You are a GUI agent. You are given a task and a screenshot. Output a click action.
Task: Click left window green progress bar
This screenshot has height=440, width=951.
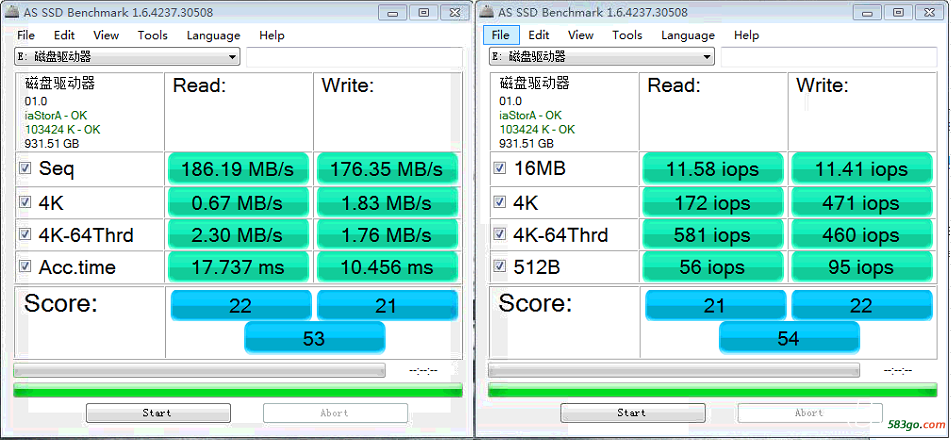point(238,390)
